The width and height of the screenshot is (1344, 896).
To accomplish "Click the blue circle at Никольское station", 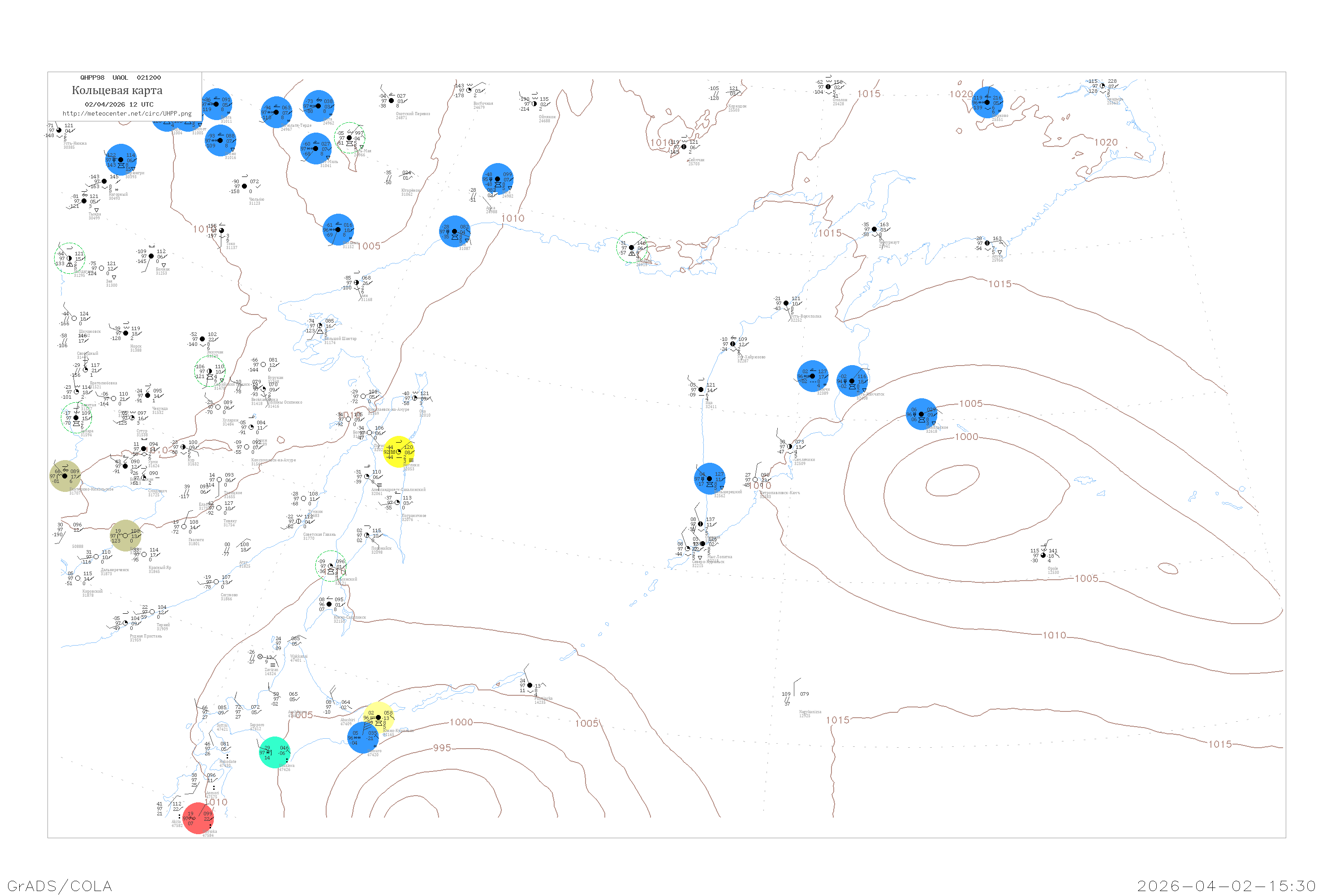I will pos(921,414).
